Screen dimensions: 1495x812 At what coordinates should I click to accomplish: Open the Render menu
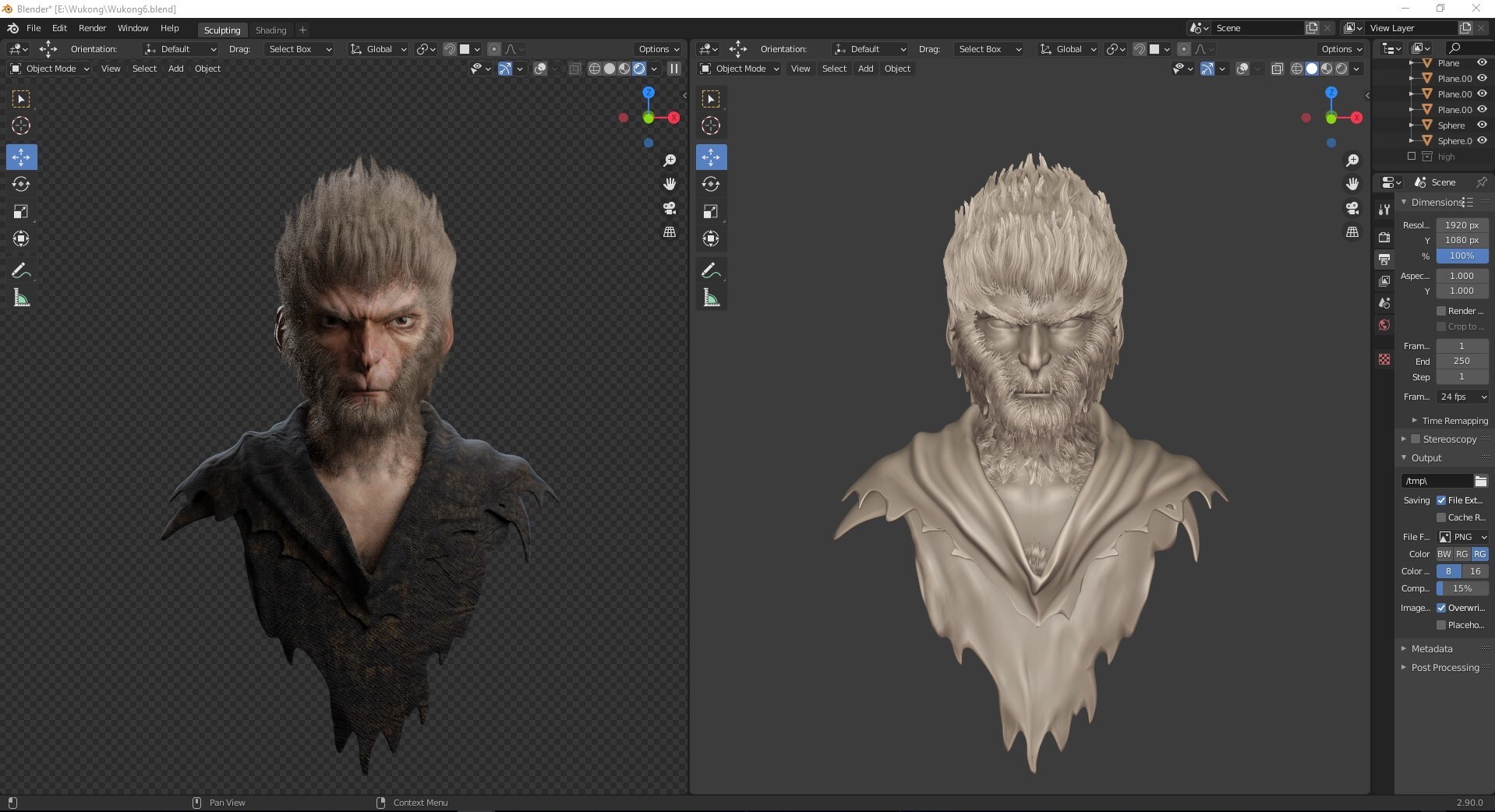click(x=92, y=28)
